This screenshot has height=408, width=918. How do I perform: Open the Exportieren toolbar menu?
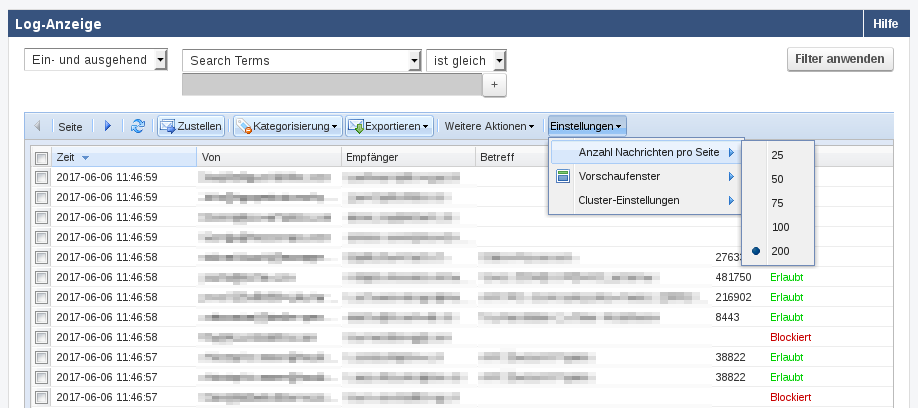point(390,126)
